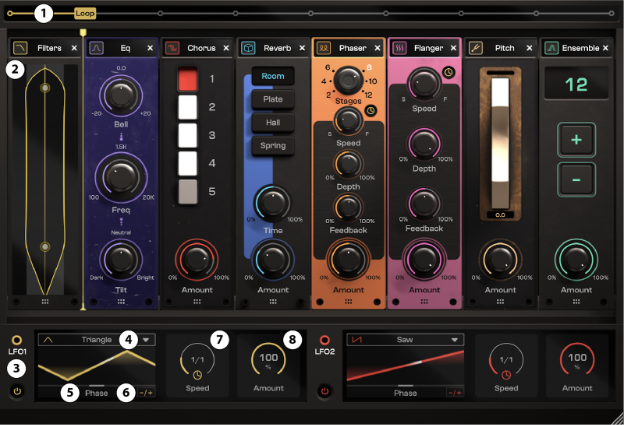Select the Hall reverb type
Screen dimensions: 625x425
(273, 122)
